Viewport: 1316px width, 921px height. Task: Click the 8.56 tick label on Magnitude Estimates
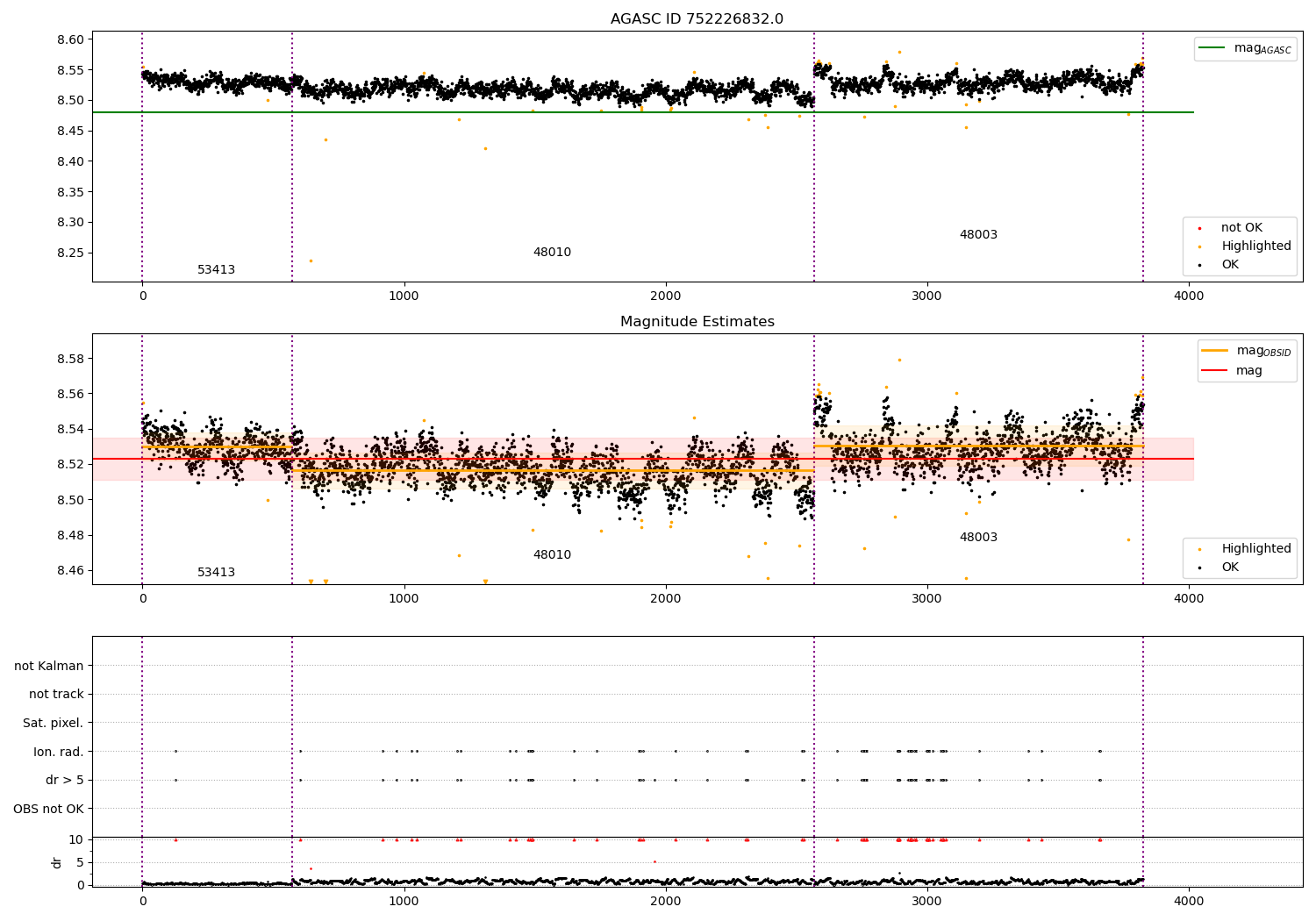(x=69, y=394)
